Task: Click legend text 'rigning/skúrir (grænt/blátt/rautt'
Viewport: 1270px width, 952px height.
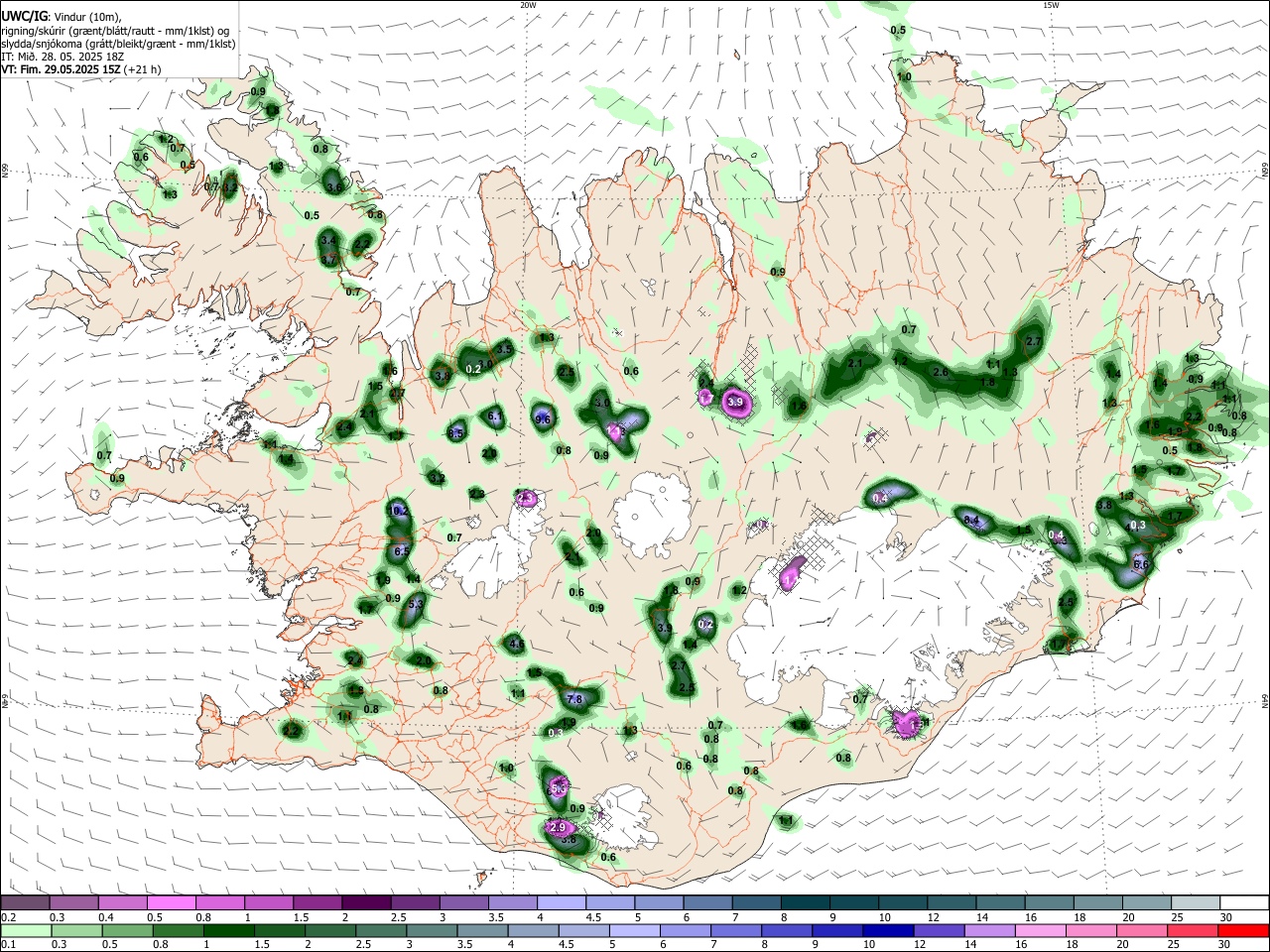Action: [83, 31]
